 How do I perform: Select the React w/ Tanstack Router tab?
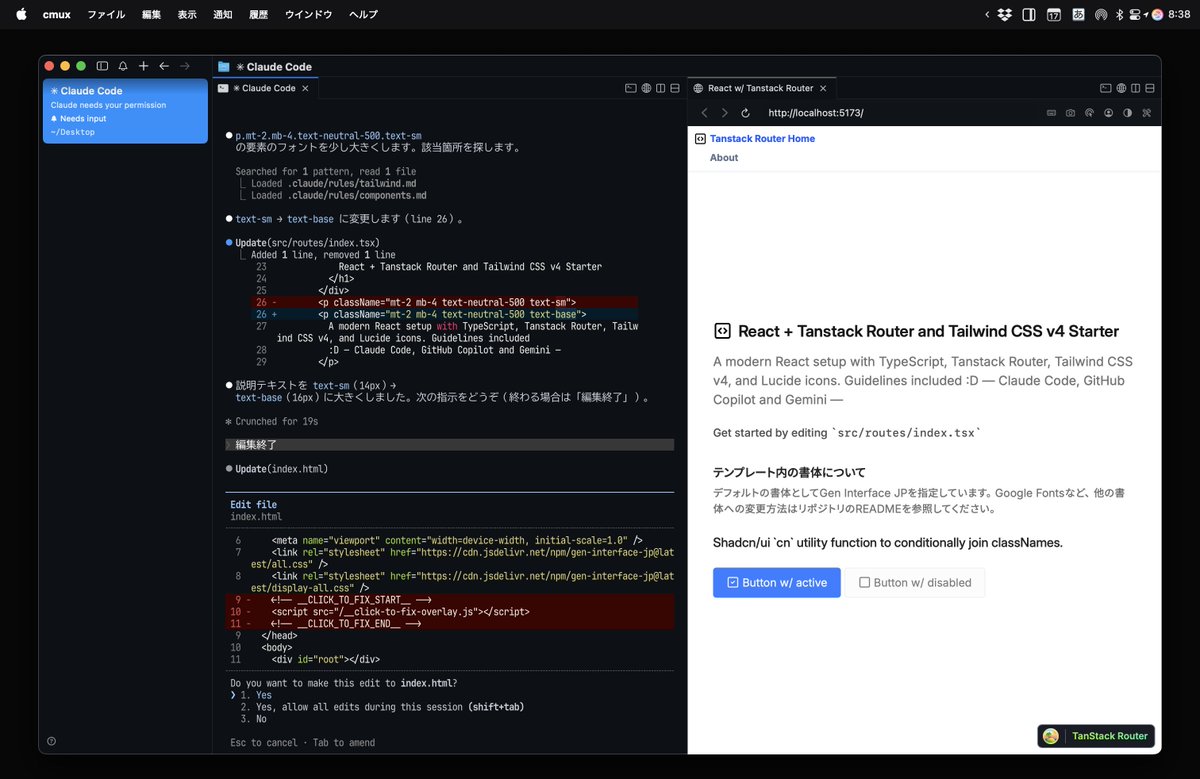pyautogui.click(x=760, y=88)
